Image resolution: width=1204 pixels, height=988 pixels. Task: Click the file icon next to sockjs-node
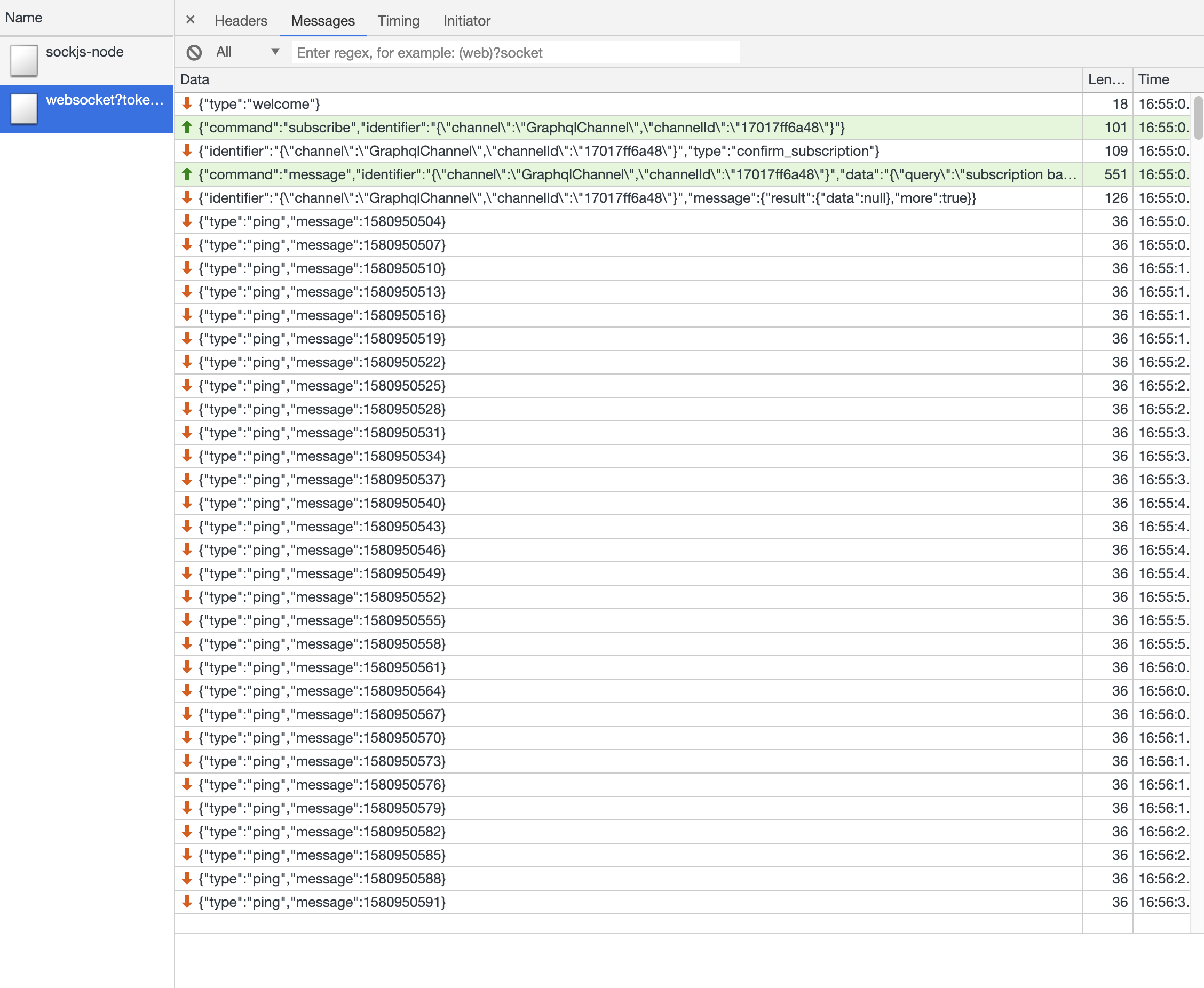[23, 60]
